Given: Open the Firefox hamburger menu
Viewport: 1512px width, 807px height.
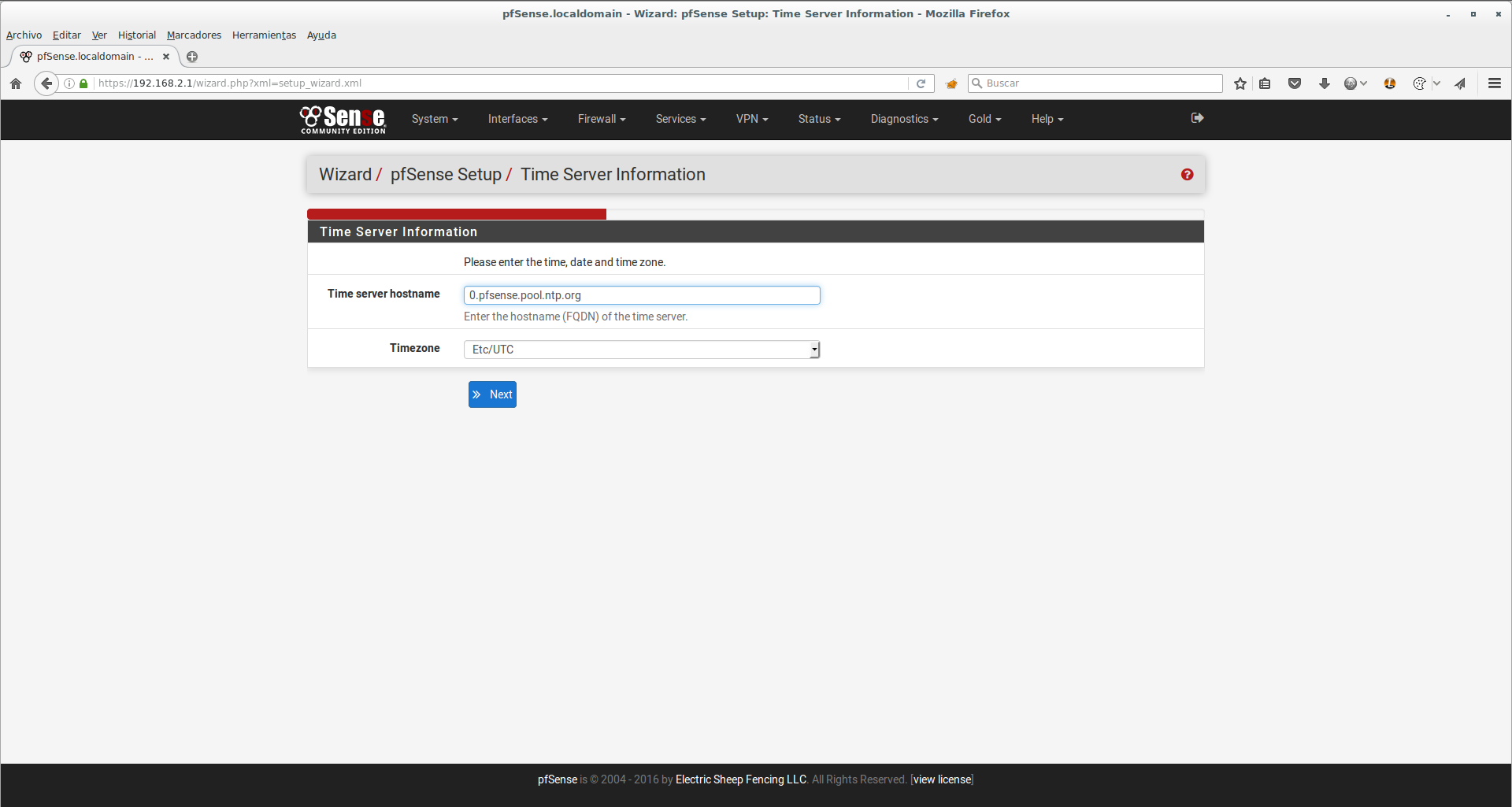Looking at the screenshot, I should point(1494,83).
